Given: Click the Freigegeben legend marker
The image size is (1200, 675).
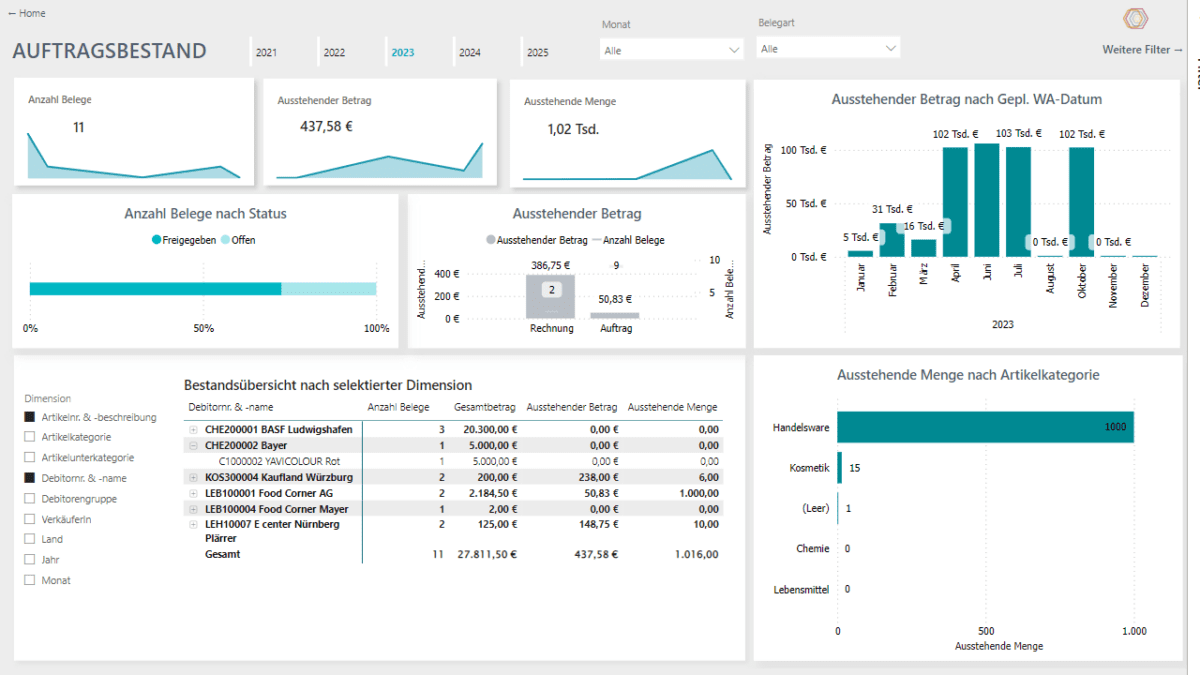Looking at the screenshot, I should (157, 240).
